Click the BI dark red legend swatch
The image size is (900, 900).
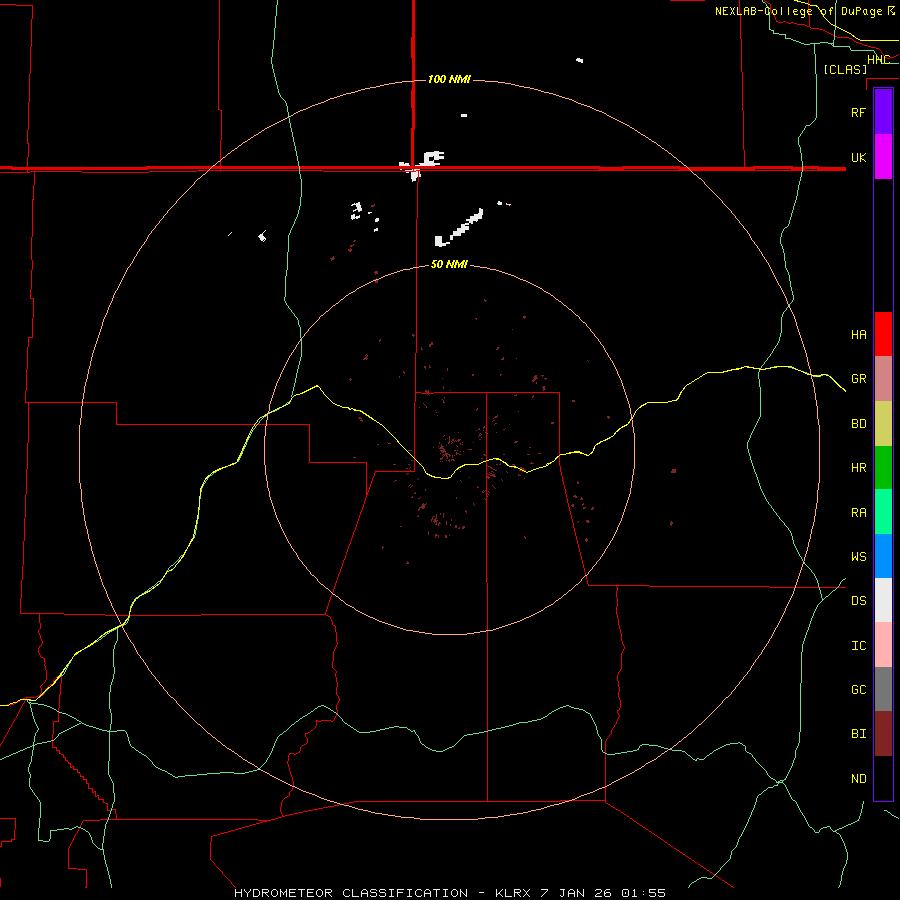tap(883, 734)
